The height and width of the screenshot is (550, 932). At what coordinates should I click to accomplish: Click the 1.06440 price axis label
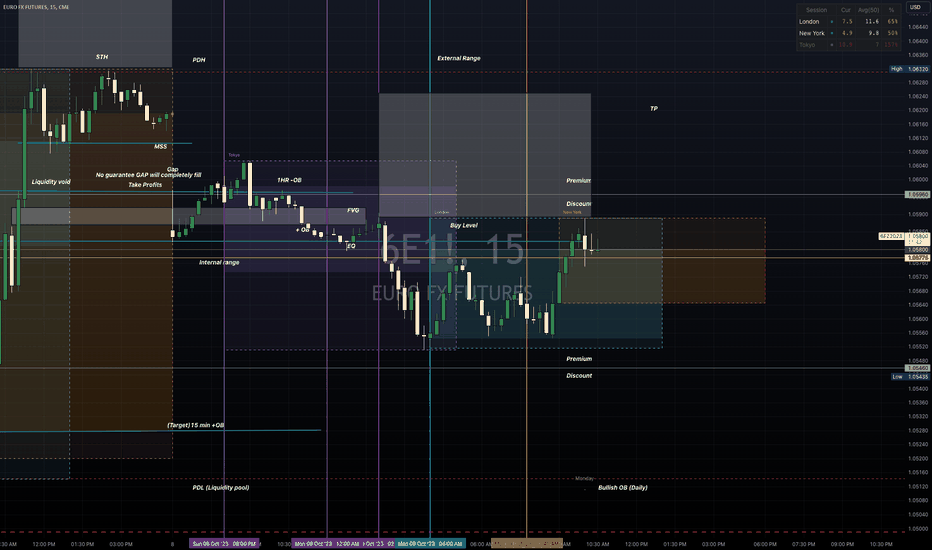[x=918, y=27]
